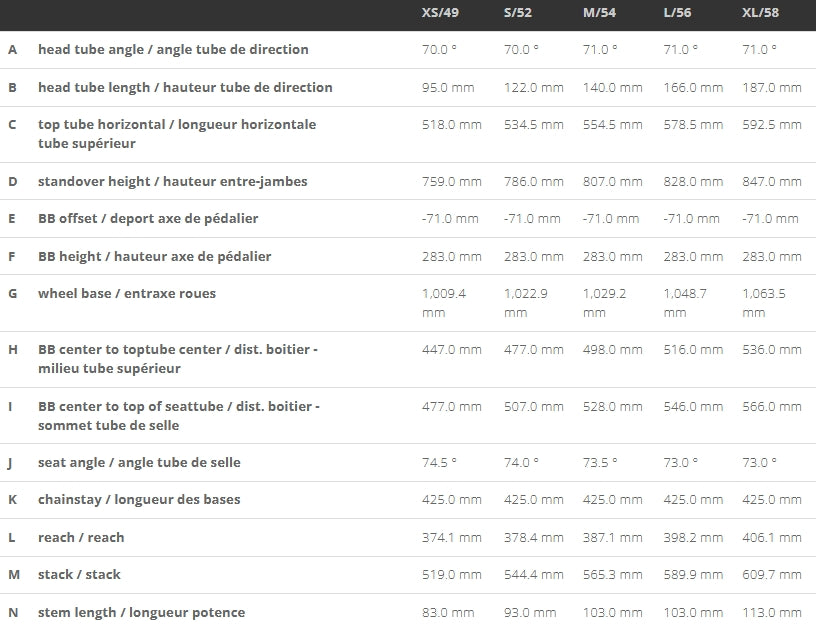This screenshot has width=816, height=628.
Task: Click the 1,009.4 mm wheel base value
Action: [x=446, y=303]
